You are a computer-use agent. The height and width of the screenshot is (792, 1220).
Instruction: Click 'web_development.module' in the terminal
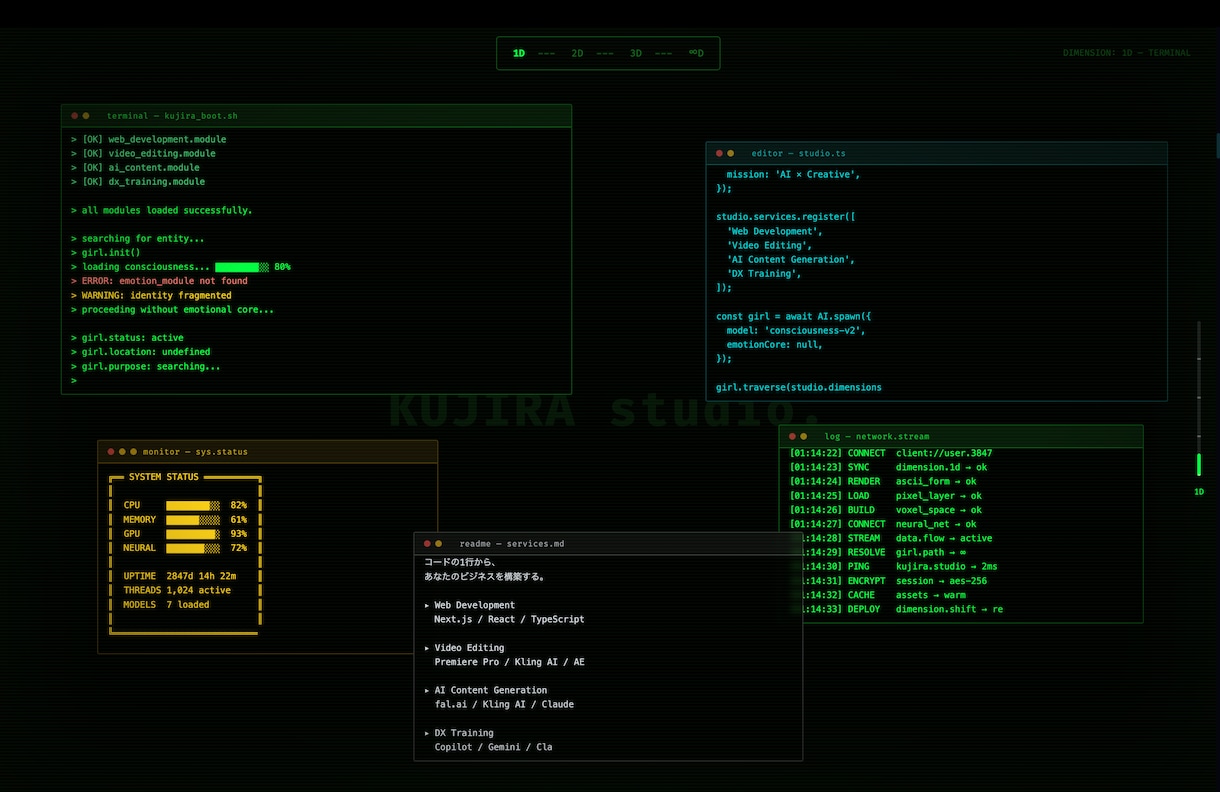(x=167, y=139)
